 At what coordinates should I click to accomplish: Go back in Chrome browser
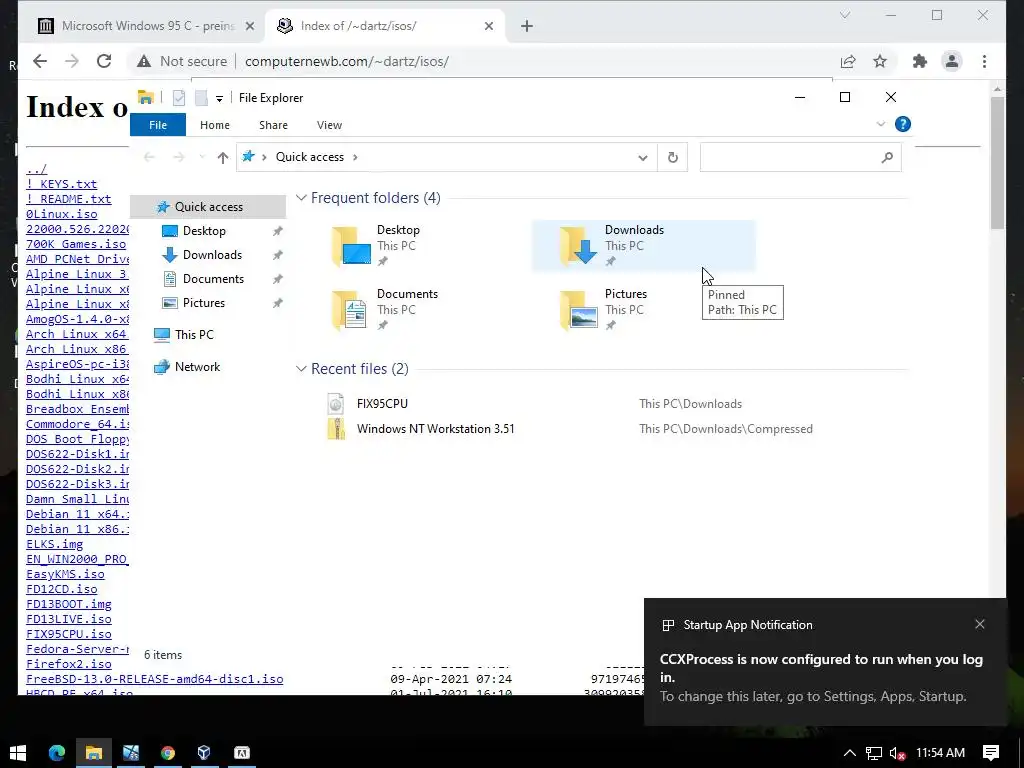[40, 61]
